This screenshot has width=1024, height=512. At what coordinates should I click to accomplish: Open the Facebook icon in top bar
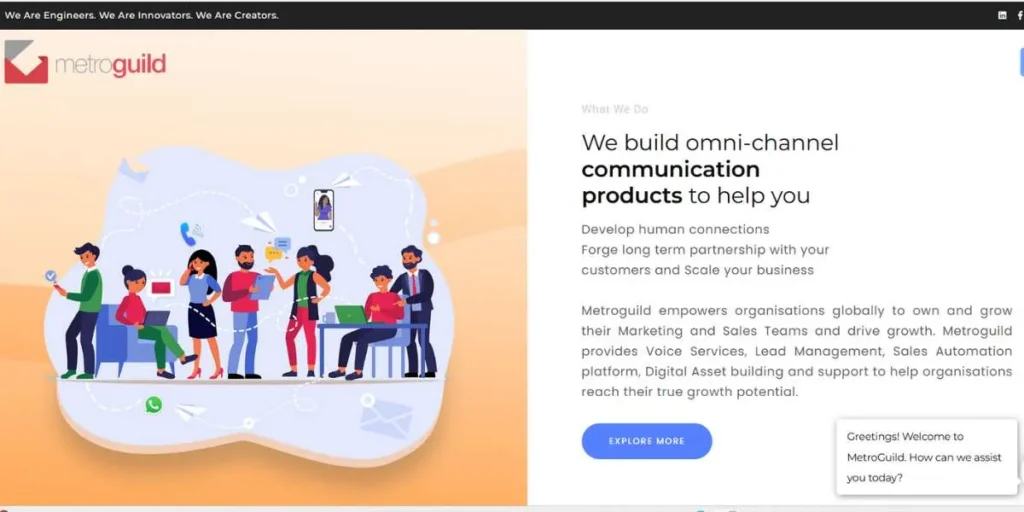(x=1020, y=16)
